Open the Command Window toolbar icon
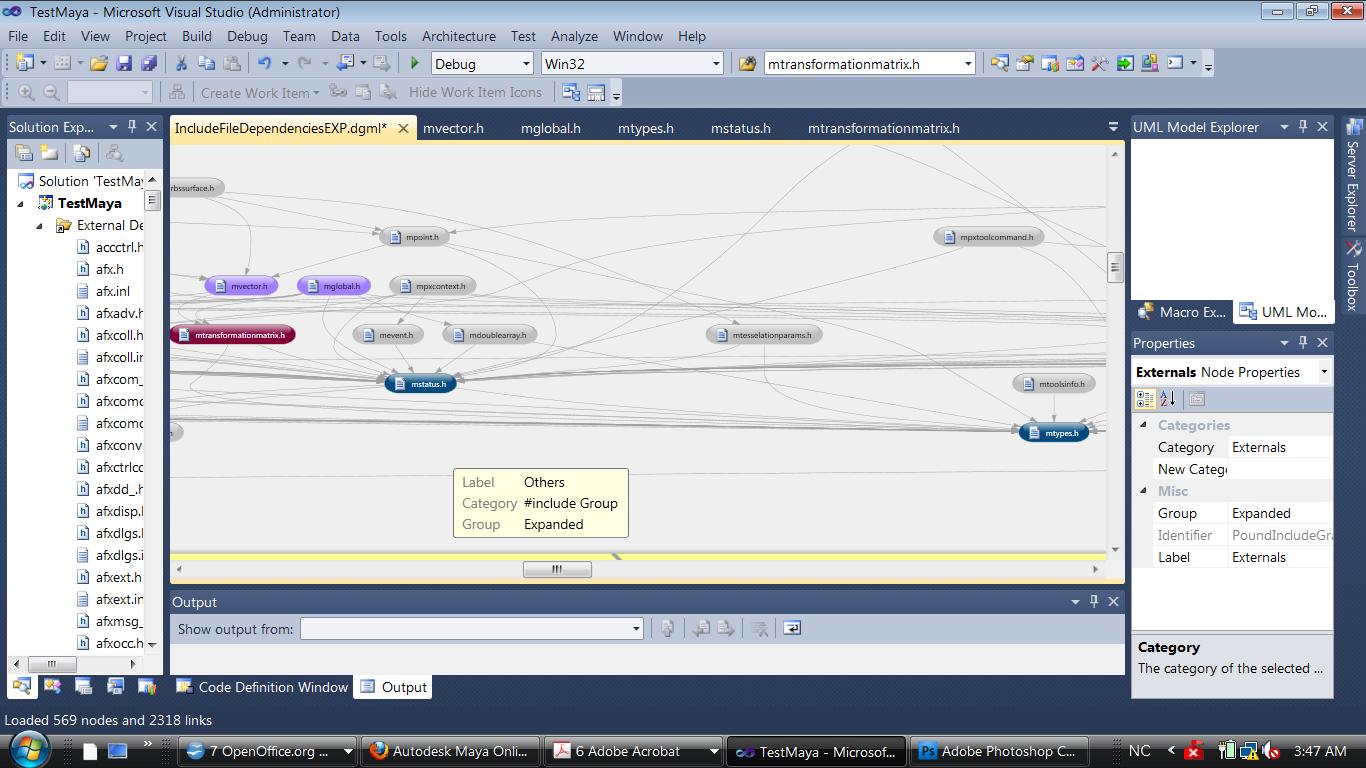 click(1175, 63)
